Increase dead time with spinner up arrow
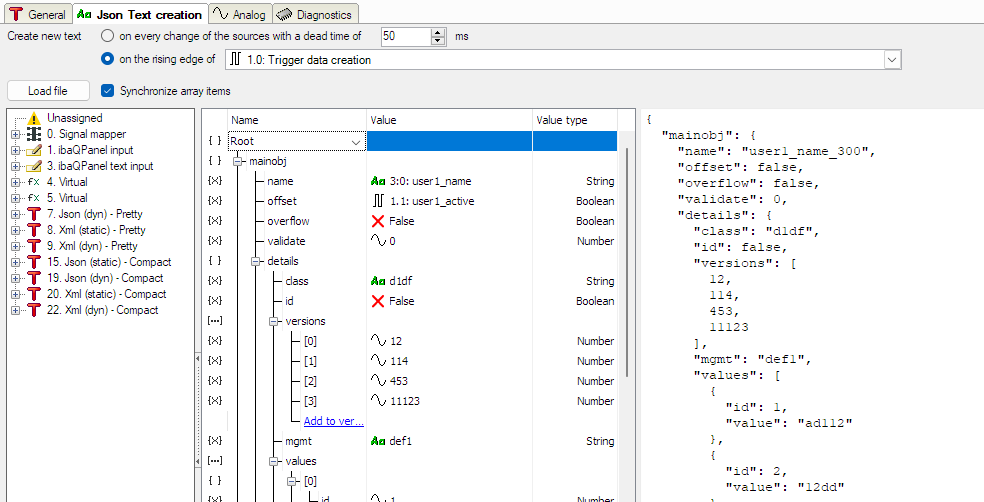The height and width of the screenshot is (502, 984). click(x=438, y=32)
